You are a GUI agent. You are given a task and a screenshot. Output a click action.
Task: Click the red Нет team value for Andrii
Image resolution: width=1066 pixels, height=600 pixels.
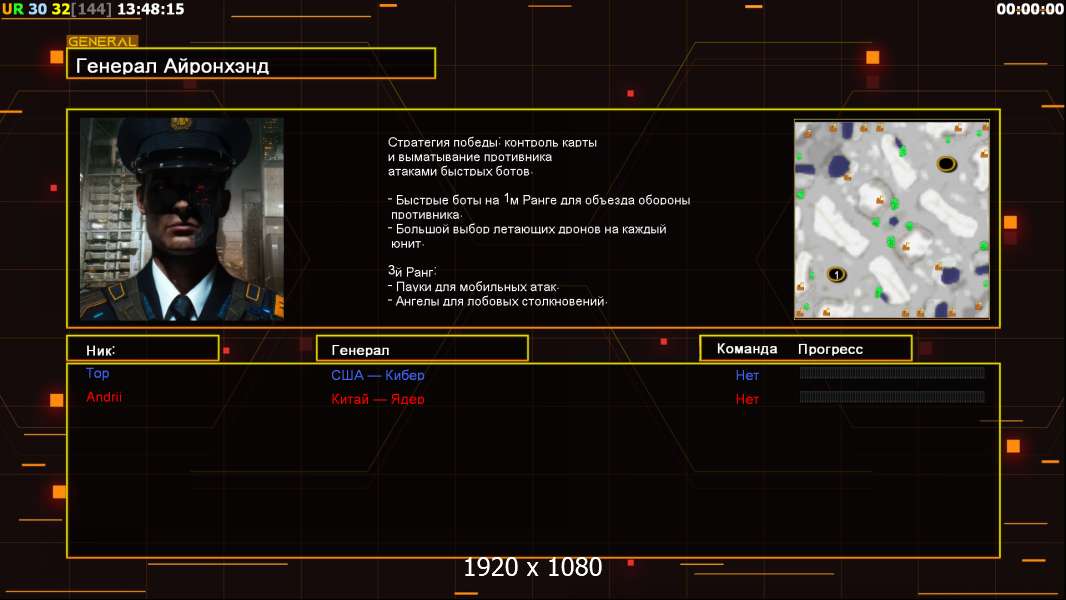pos(747,400)
